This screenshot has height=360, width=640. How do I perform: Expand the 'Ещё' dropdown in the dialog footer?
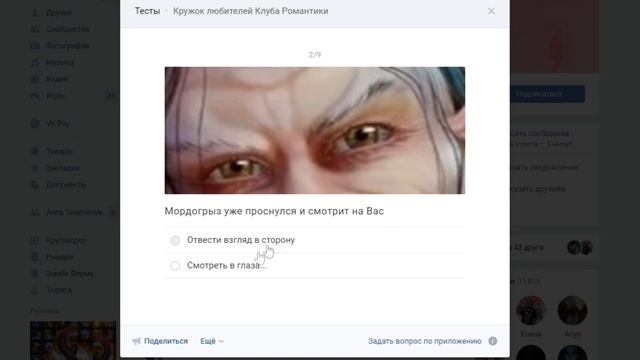point(211,341)
